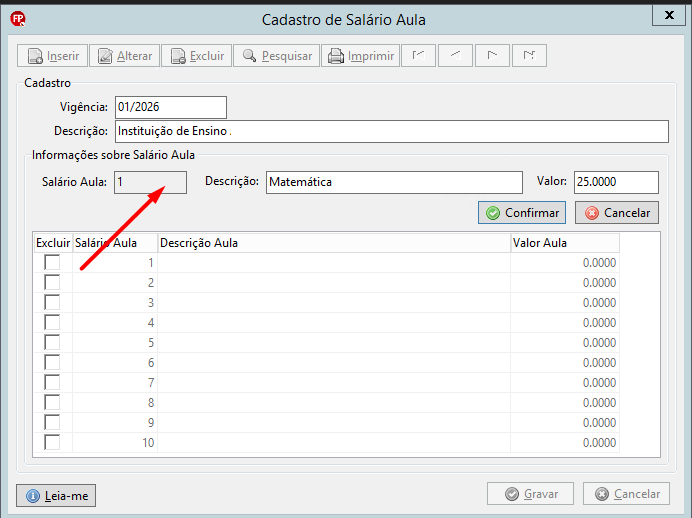Click the Gravar save button
The height and width of the screenshot is (518, 692).
click(x=530, y=494)
